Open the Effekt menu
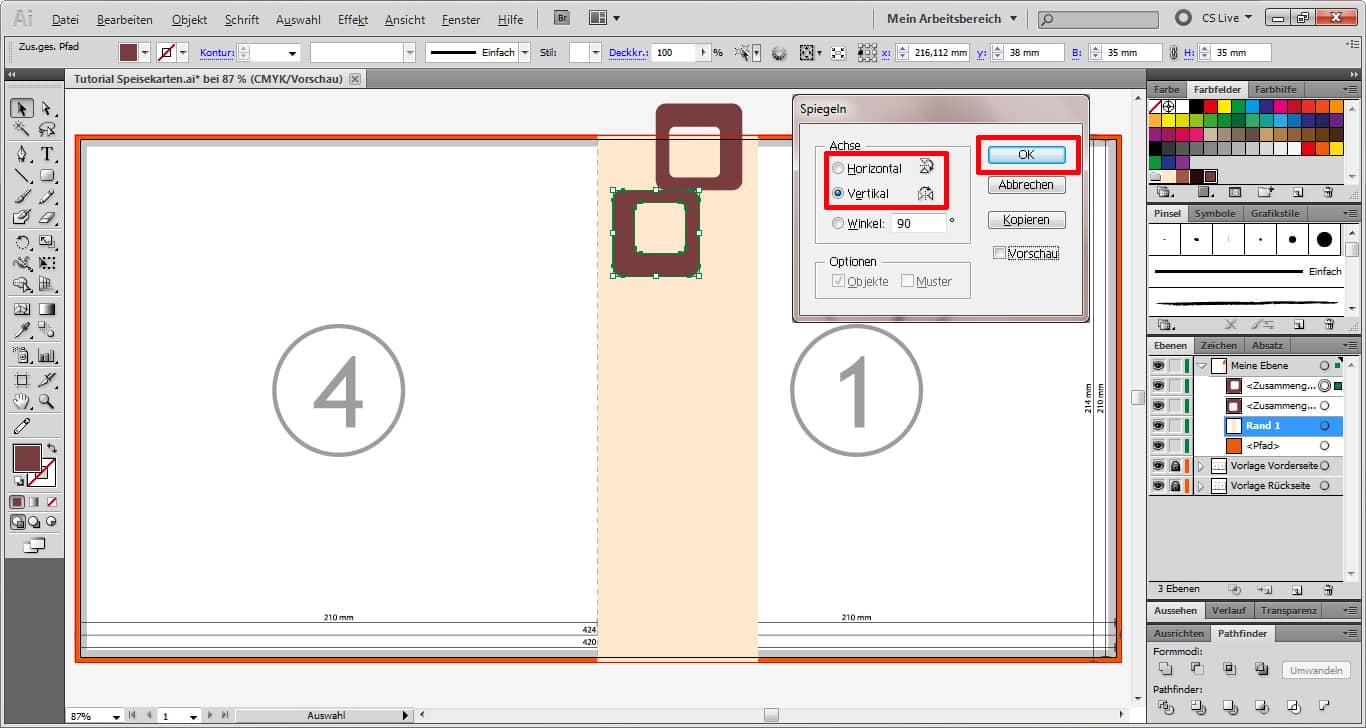The image size is (1366, 728). pos(353,19)
